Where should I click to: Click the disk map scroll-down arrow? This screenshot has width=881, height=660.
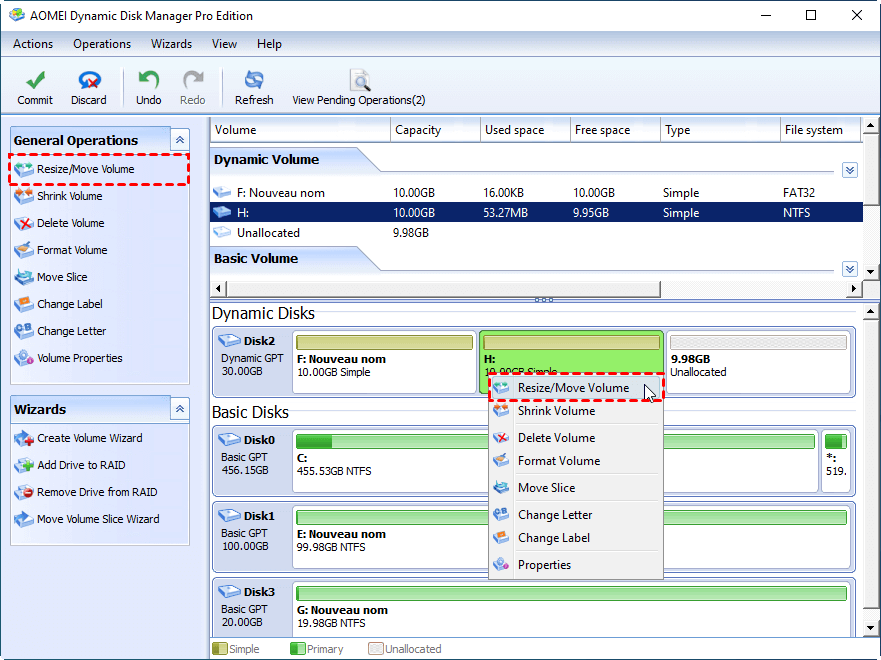click(870, 628)
